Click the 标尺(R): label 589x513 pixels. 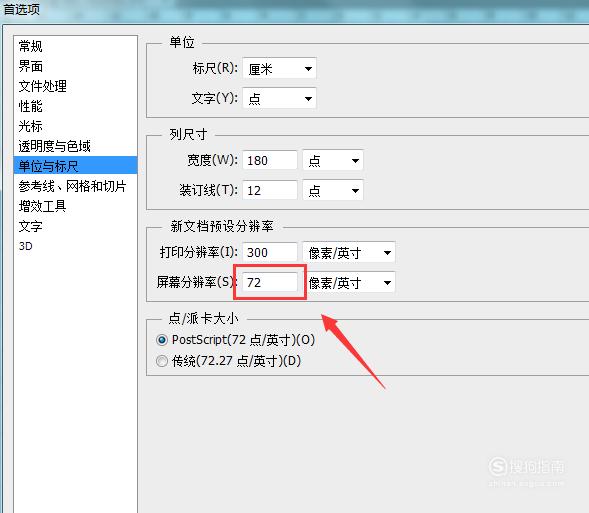pos(215,68)
